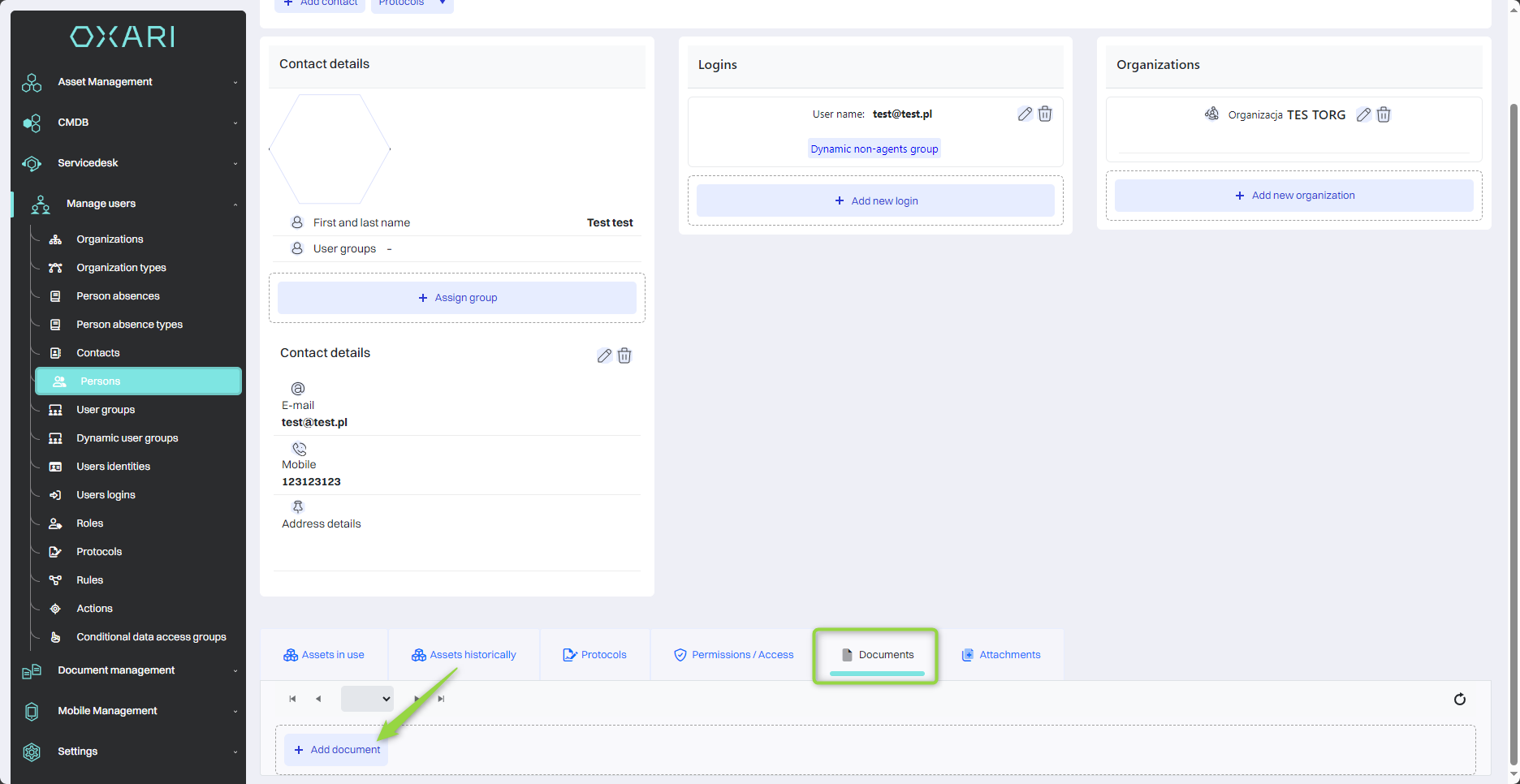Image resolution: width=1520 pixels, height=784 pixels.
Task: Edit the TES TORG organization entry
Action: tap(1363, 115)
